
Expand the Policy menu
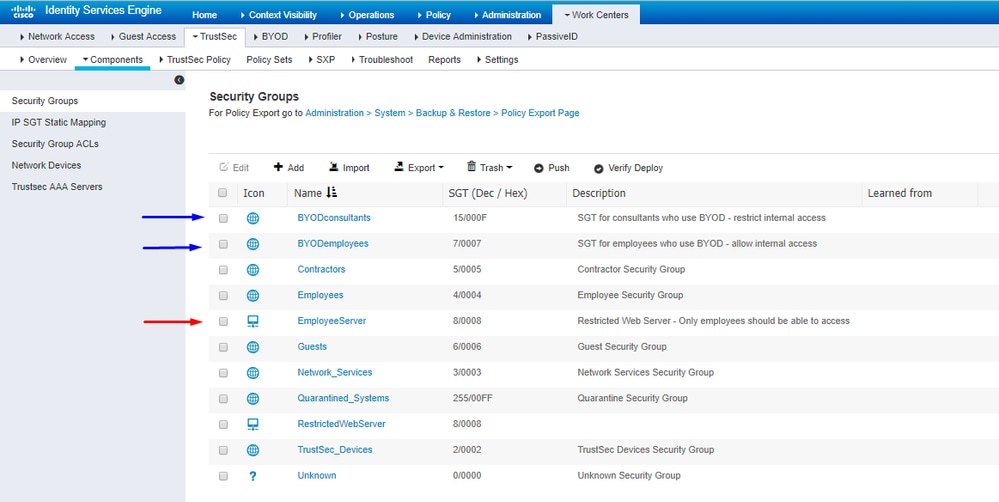pyautogui.click(x=434, y=15)
